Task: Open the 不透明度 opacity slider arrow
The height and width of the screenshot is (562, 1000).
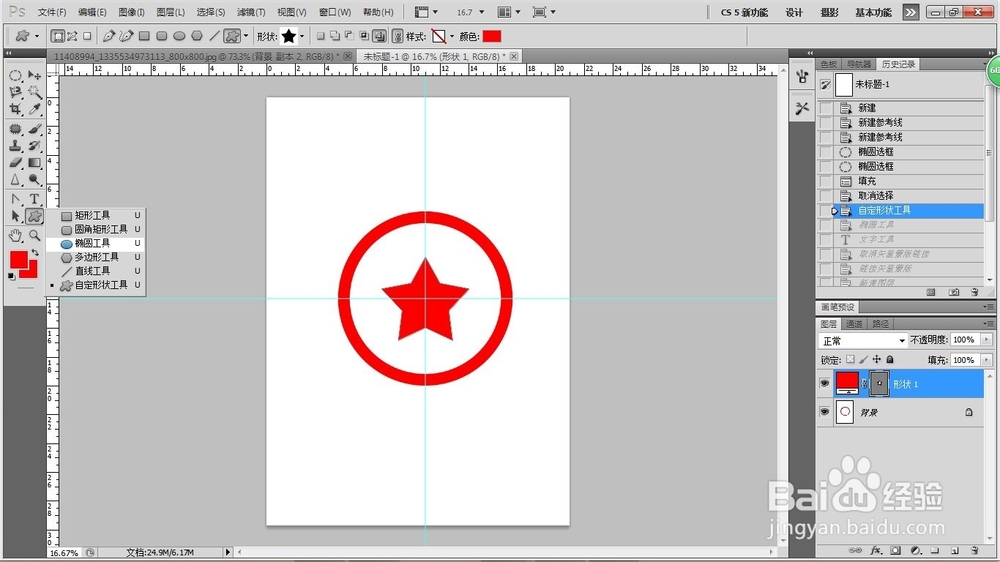Action: click(986, 340)
